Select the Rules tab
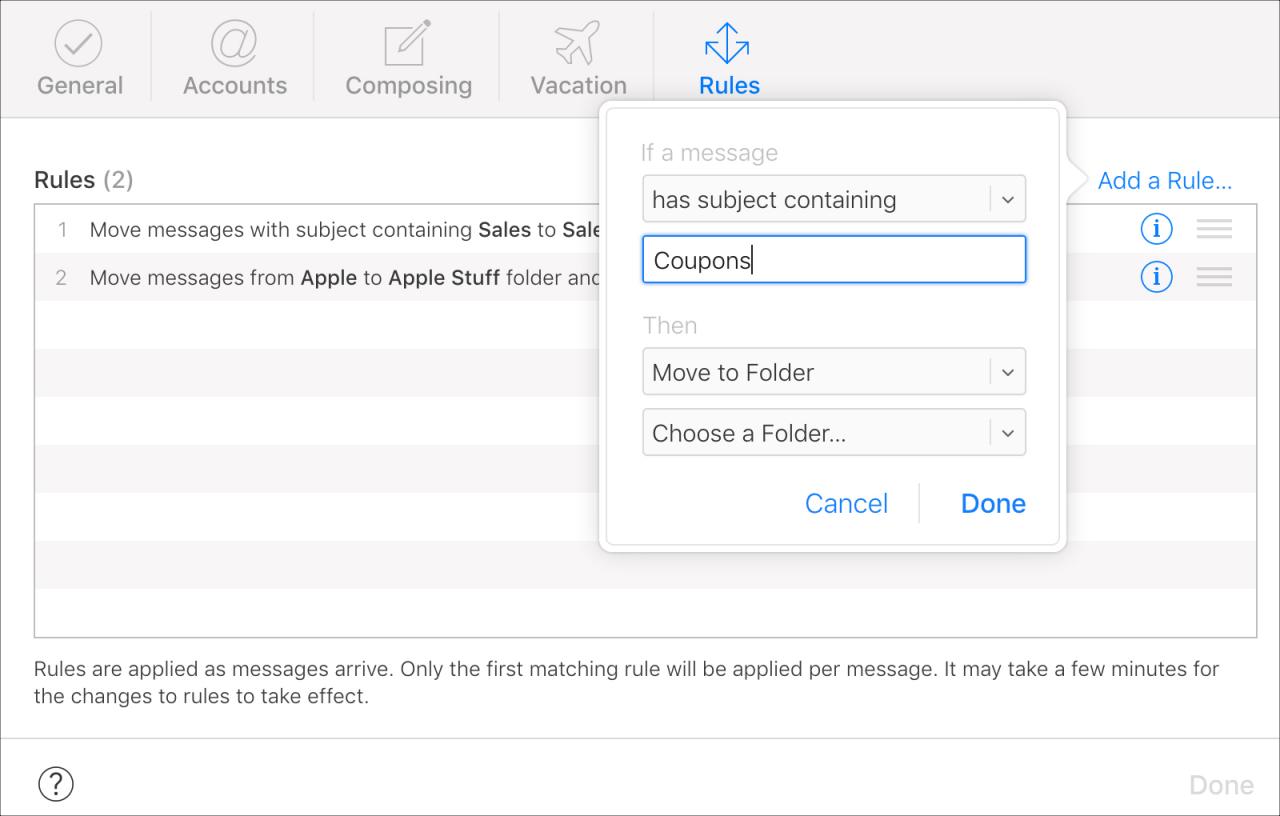Image resolution: width=1280 pixels, height=816 pixels. [x=729, y=59]
